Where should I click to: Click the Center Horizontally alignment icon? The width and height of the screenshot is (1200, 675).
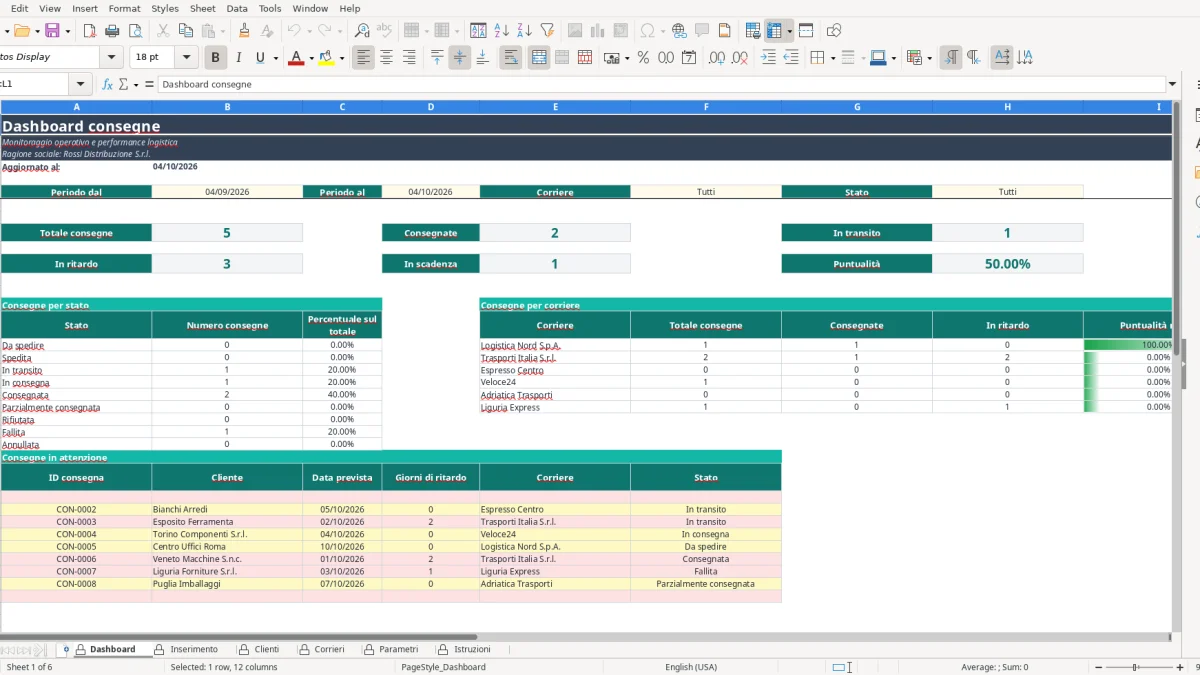386,58
